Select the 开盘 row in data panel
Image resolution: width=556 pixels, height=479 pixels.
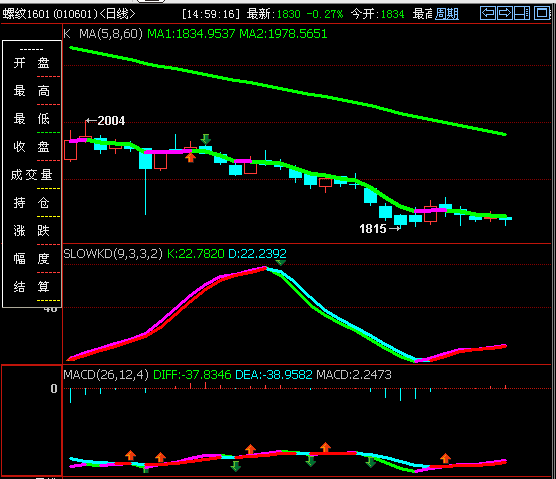32,63
